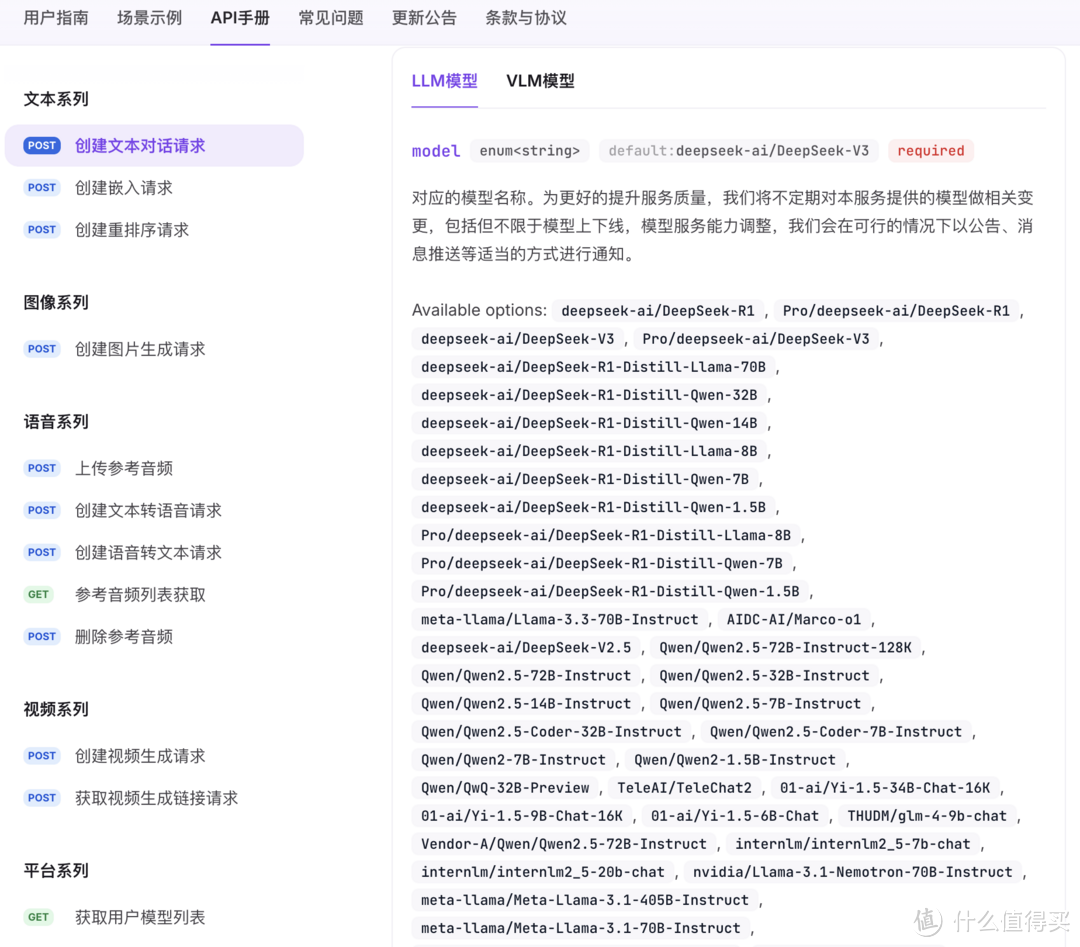Click the POST badge beside 创建文本对话请求
Viewport: 1080px width, 947px height.
coord(41,145)
